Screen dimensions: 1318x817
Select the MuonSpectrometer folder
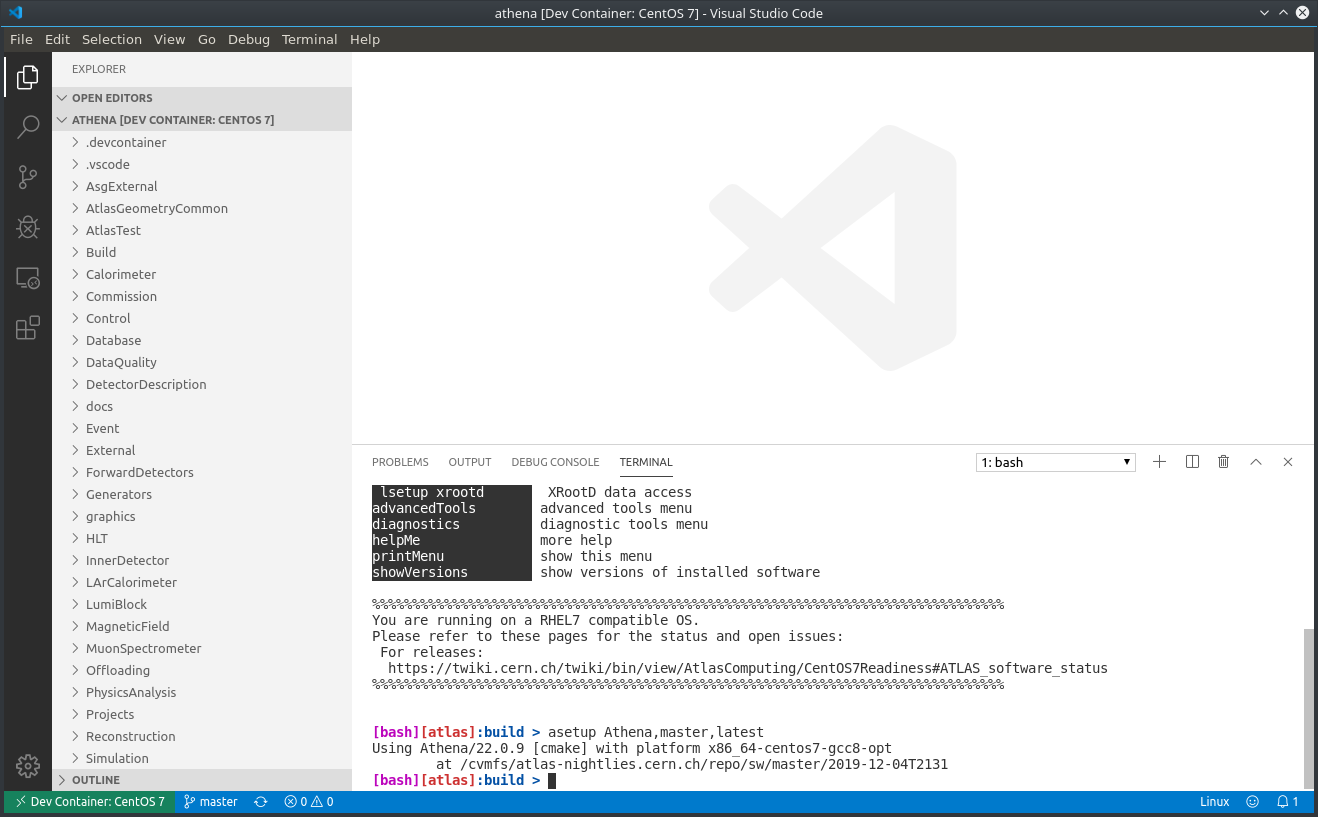click(x=202, y=648)
